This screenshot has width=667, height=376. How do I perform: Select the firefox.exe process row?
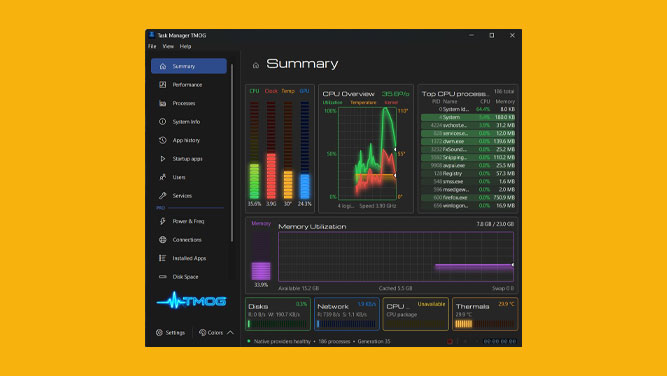(x=468, y=198)
